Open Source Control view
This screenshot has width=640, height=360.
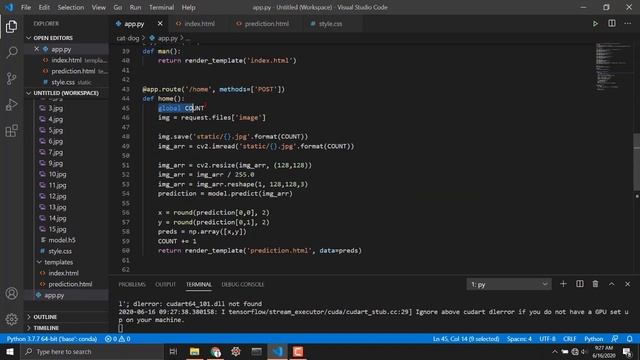click(11, 78)
